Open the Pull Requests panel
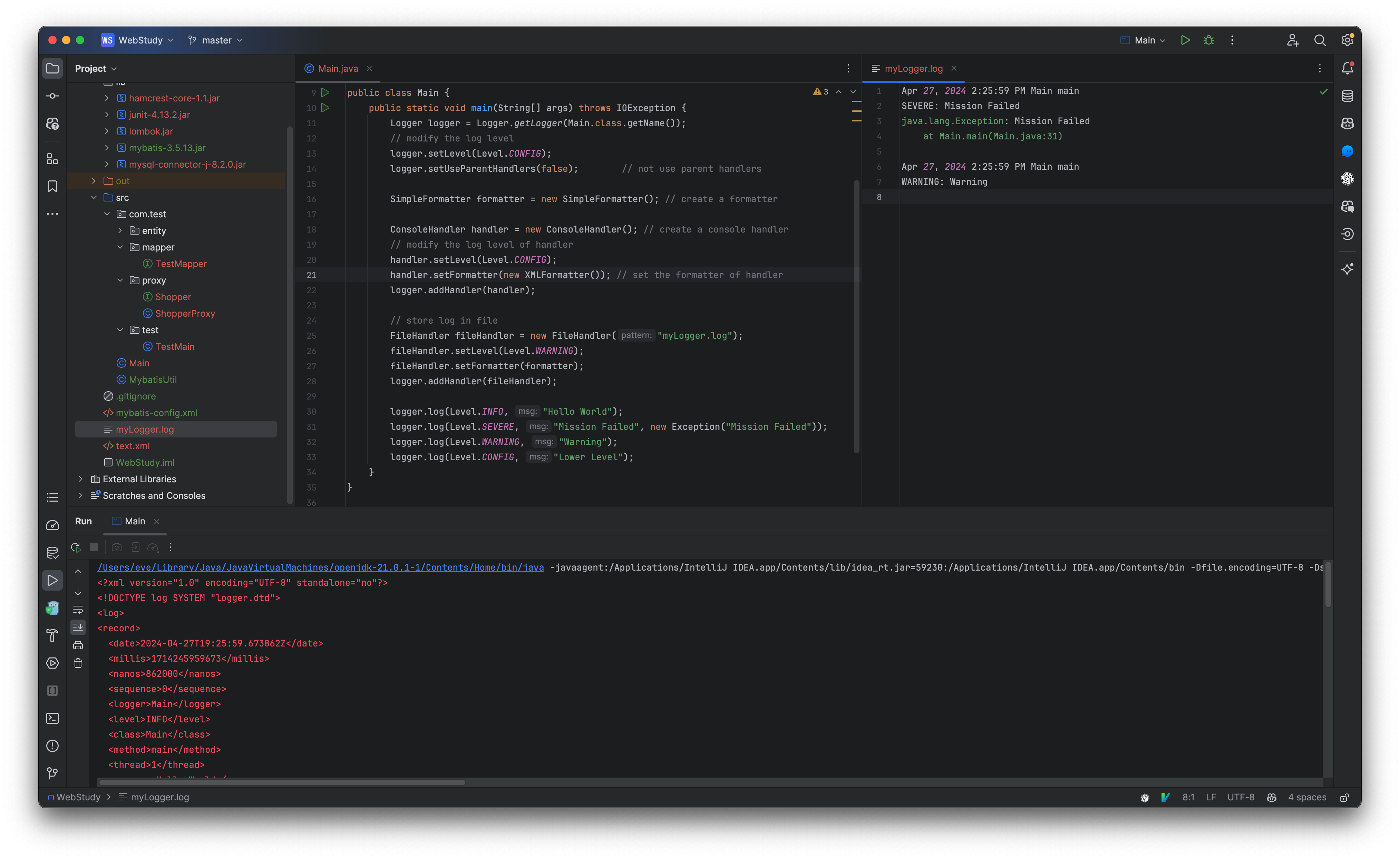This screenshot has height=859, width=1400. 52,124
